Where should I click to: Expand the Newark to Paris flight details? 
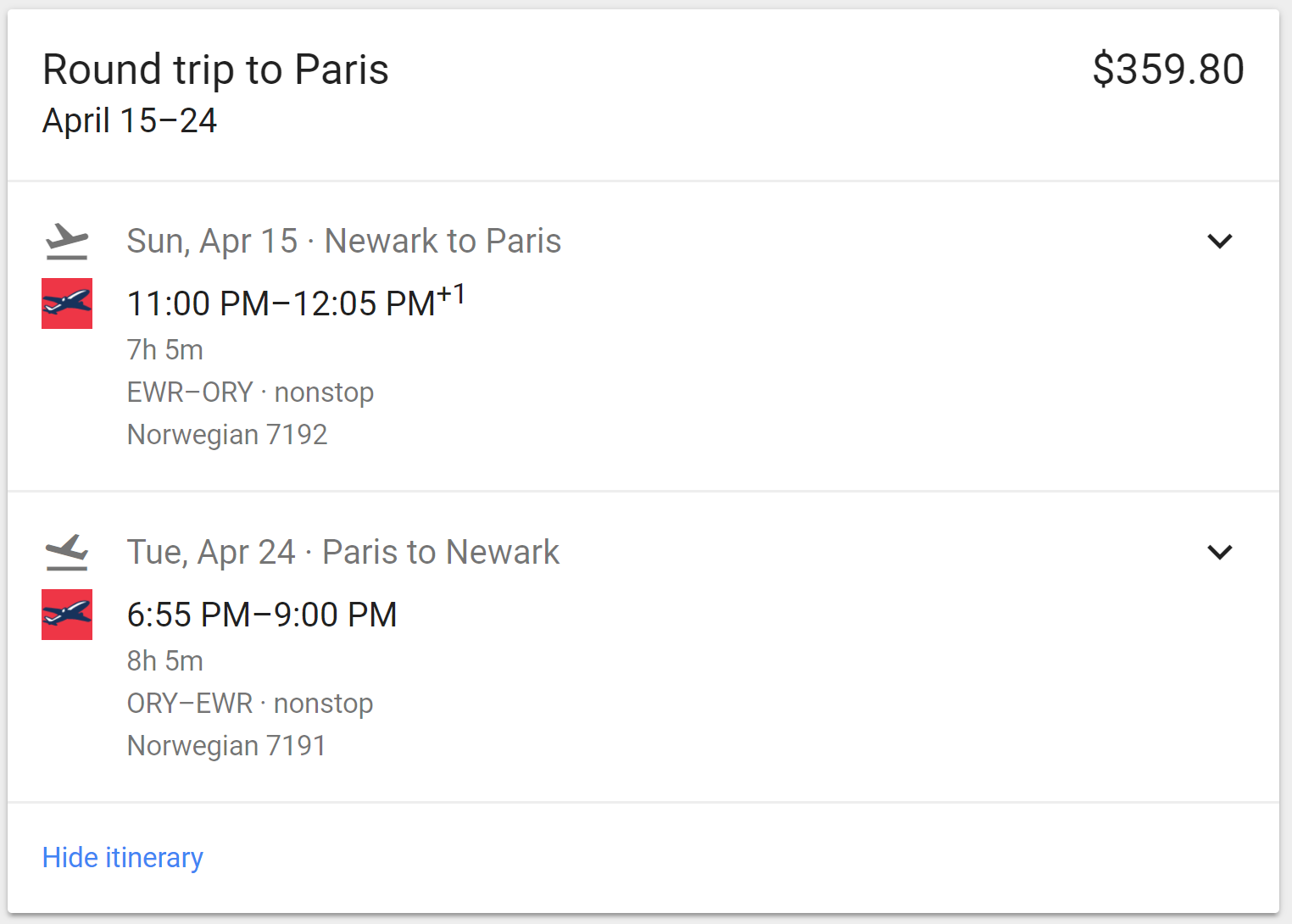[1219, 242]
